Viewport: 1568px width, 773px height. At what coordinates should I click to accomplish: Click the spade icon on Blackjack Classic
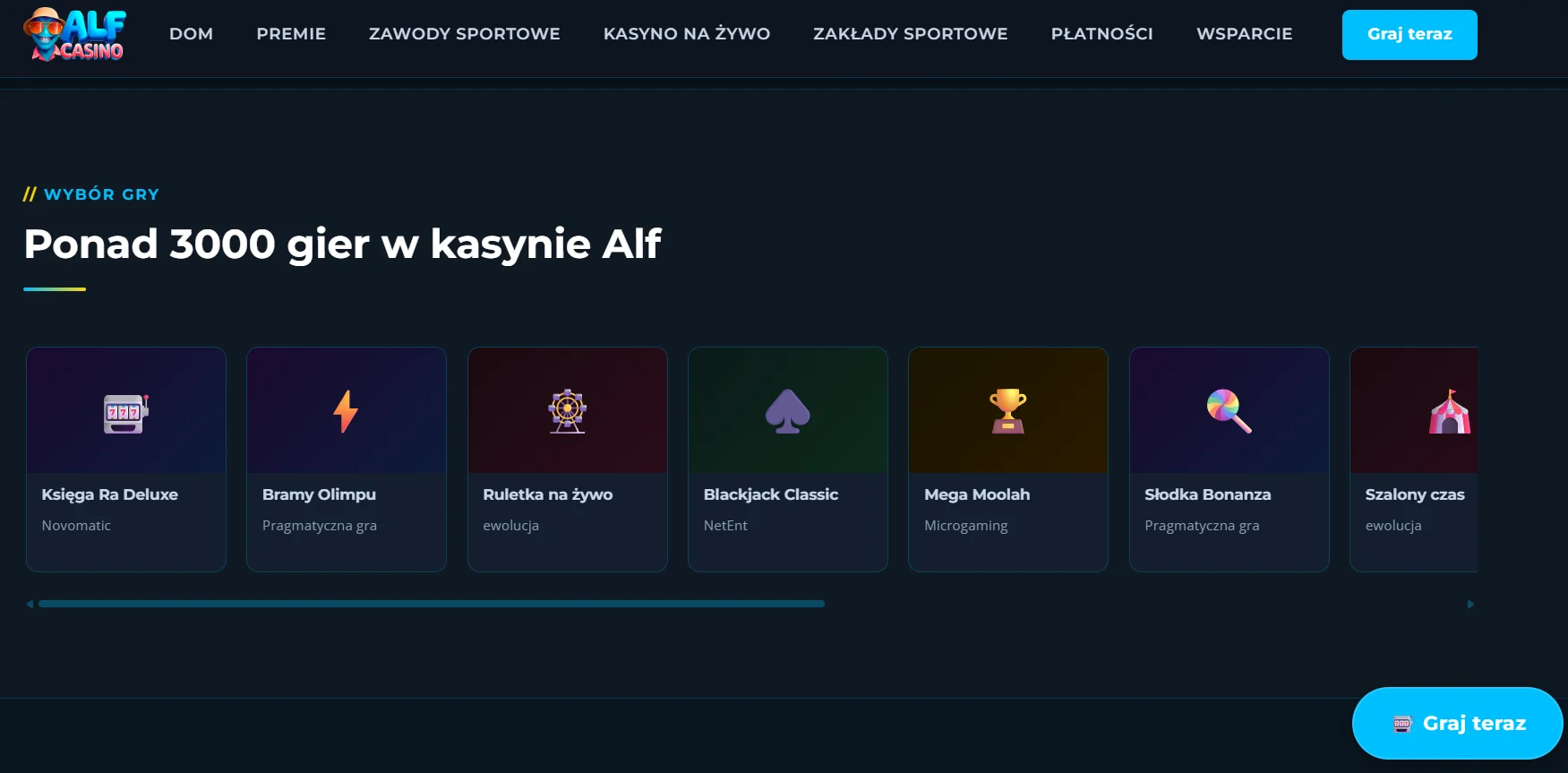(788, 412)
